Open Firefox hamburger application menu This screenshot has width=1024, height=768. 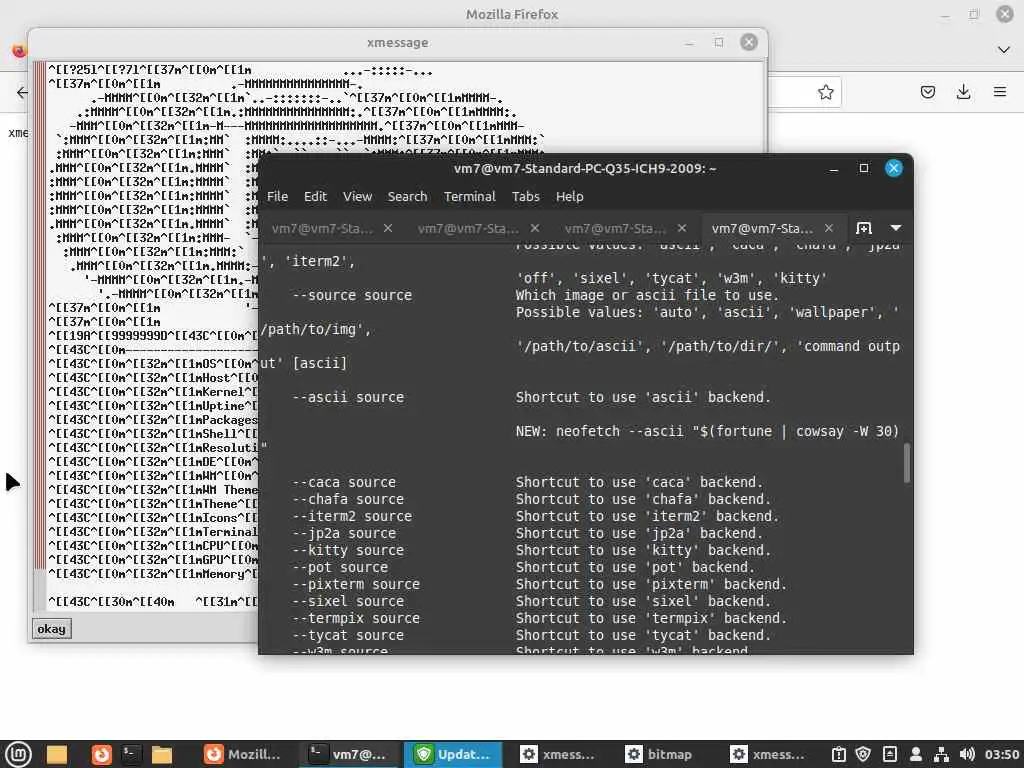pyautogui.click(x=1000, y=92)
